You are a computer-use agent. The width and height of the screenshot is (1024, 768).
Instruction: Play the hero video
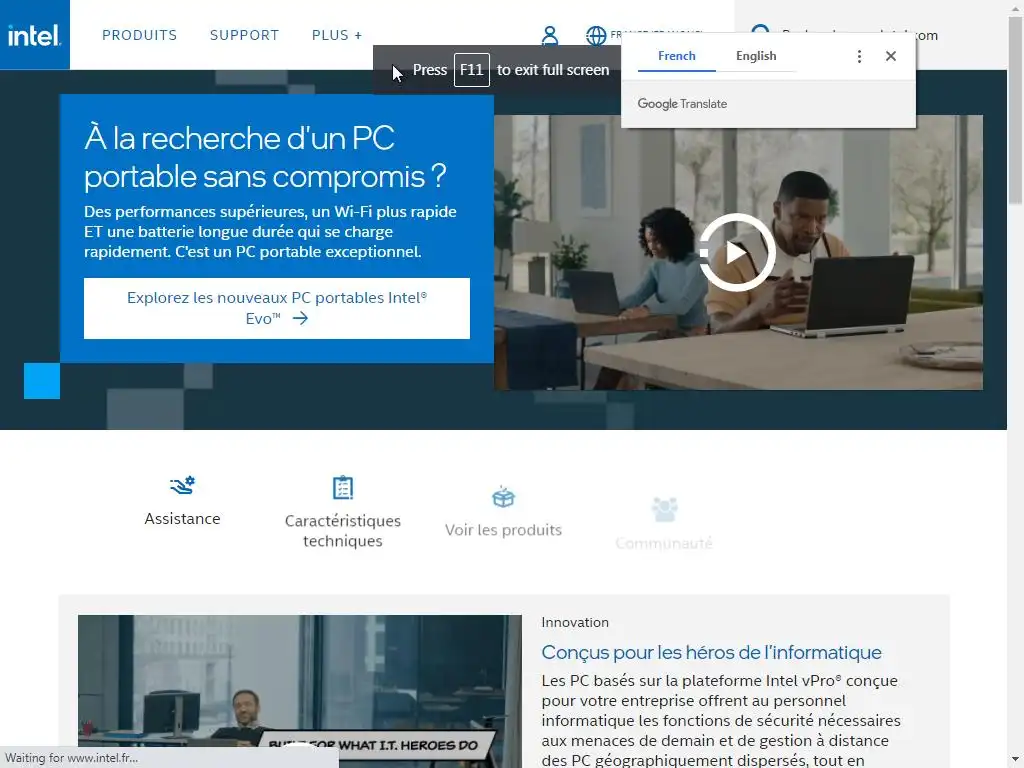[737, 252]
